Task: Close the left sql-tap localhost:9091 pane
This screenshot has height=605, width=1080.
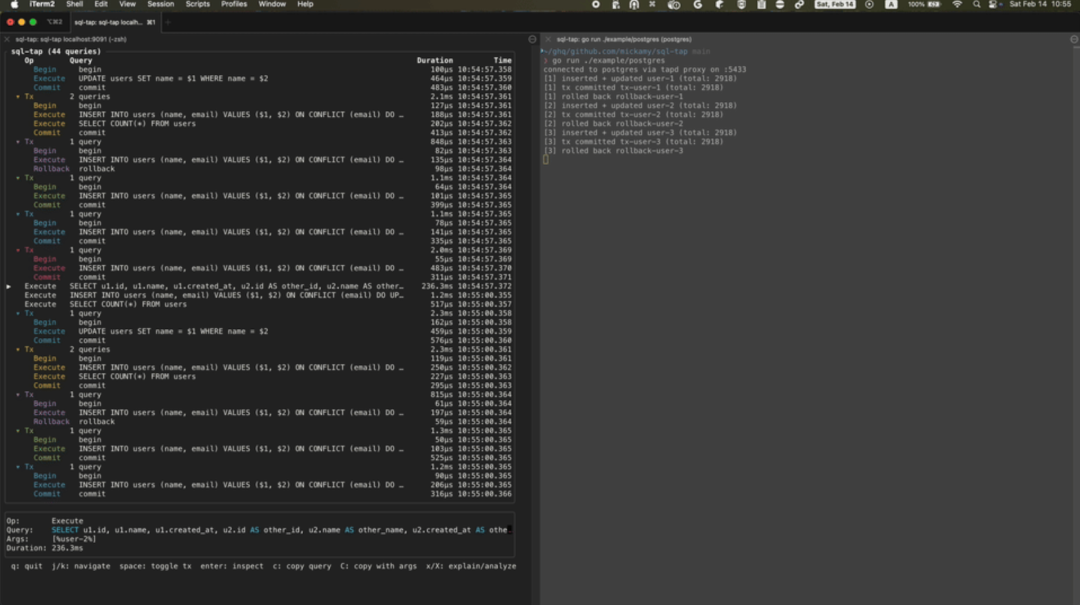Action: pyautogui.click(x=9, y=39)
